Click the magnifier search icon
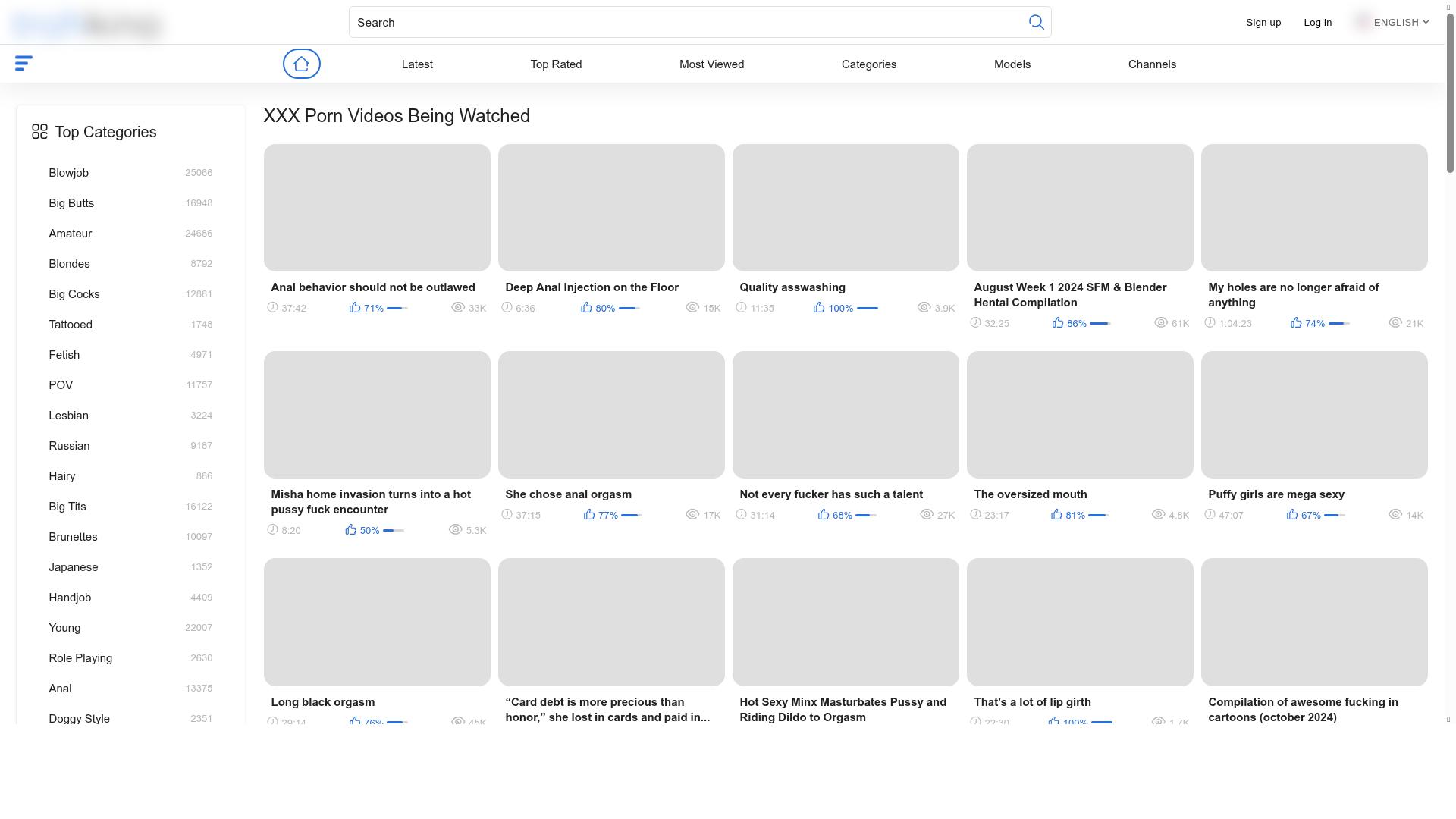Image resolution: width=1456 pixels, height=819 pixels. 1036,22
